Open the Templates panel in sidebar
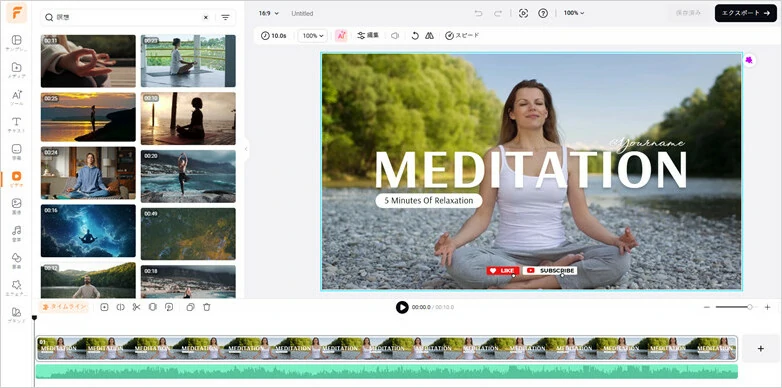This screenshot has width=782, height=388. pyautogui.click(x=16, y=43)
